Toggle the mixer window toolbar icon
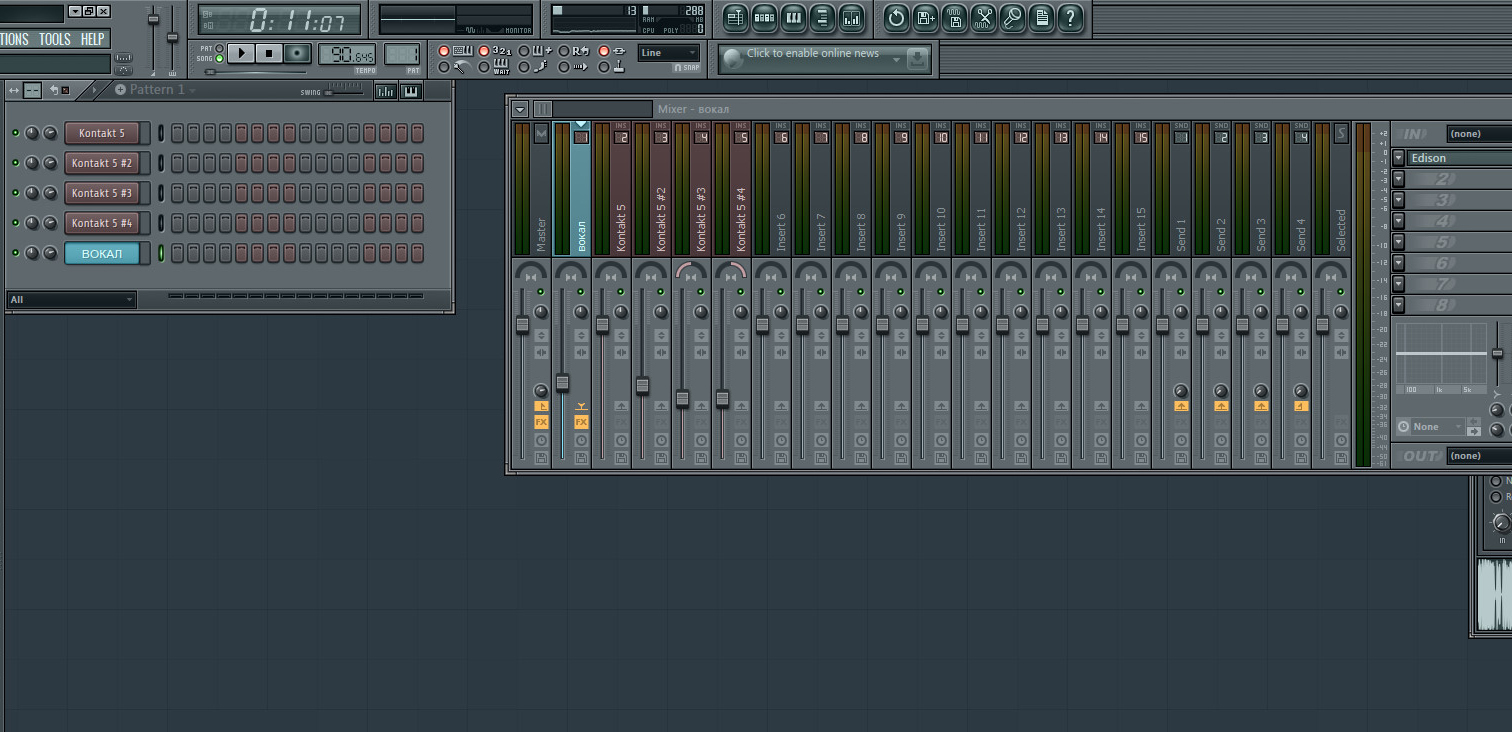Image resolution: width=1512 pixels, height=732 pixels. point(851,17)
